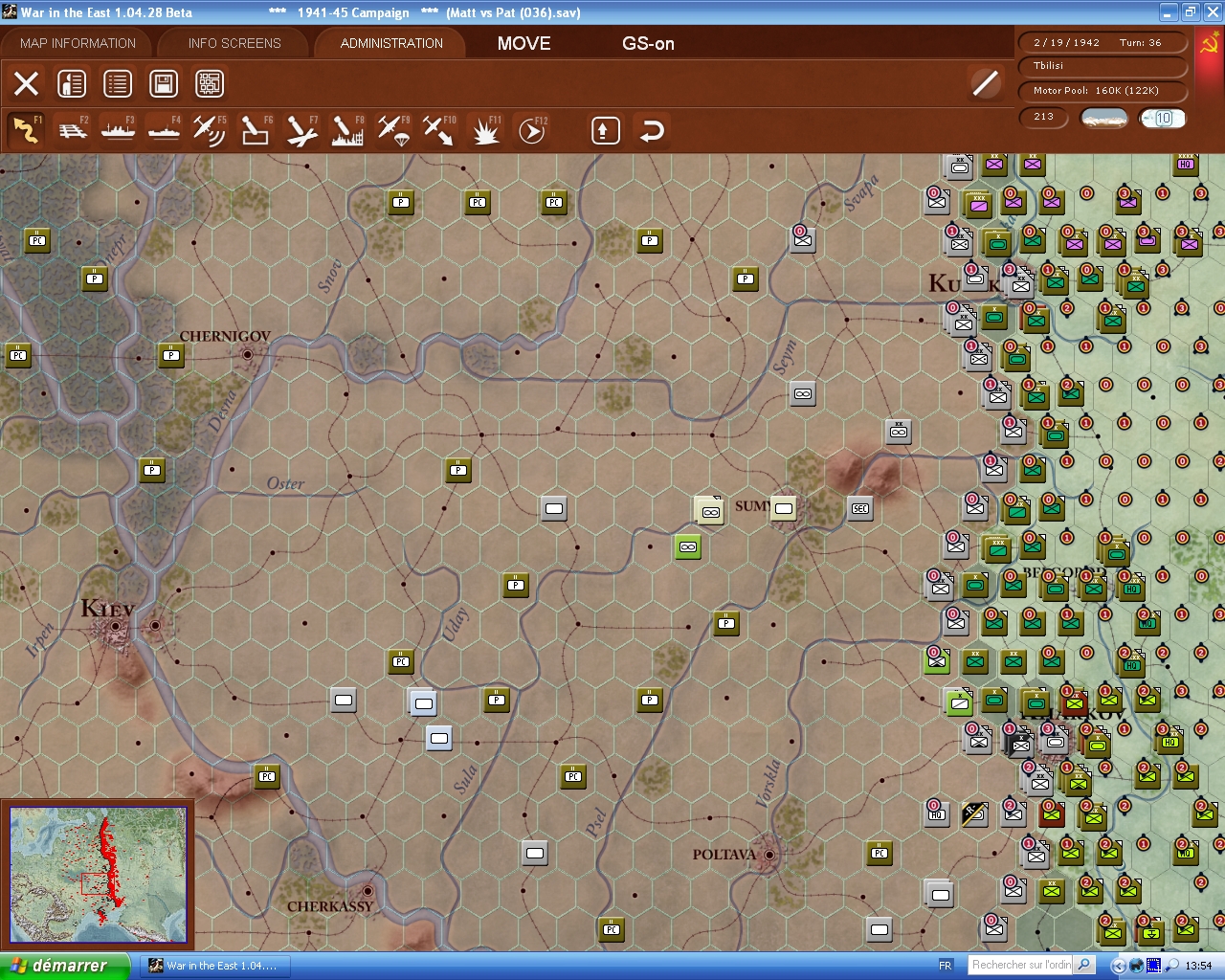The image size is (1225, 980).
Task: Open the INFO SCREENS tab
Action: tap(234, 43)
